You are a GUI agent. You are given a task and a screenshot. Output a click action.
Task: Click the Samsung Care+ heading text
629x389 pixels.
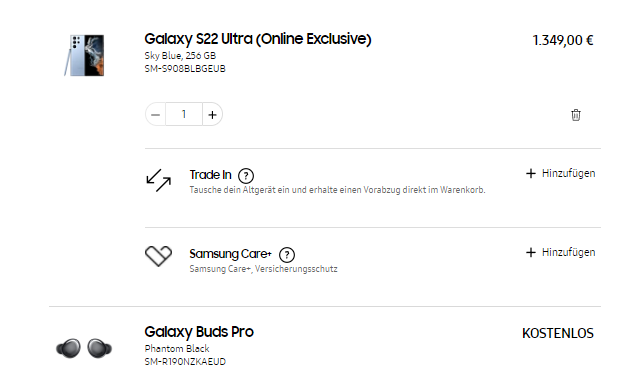(231, 254)
